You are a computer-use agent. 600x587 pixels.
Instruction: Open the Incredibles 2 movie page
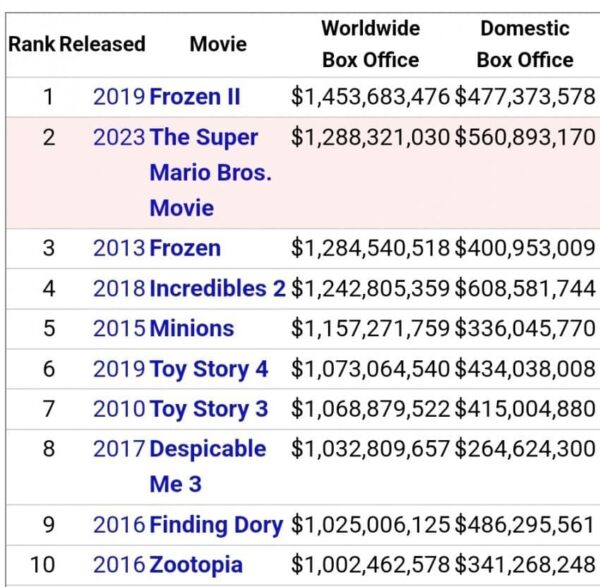click(x=217, y=288)
